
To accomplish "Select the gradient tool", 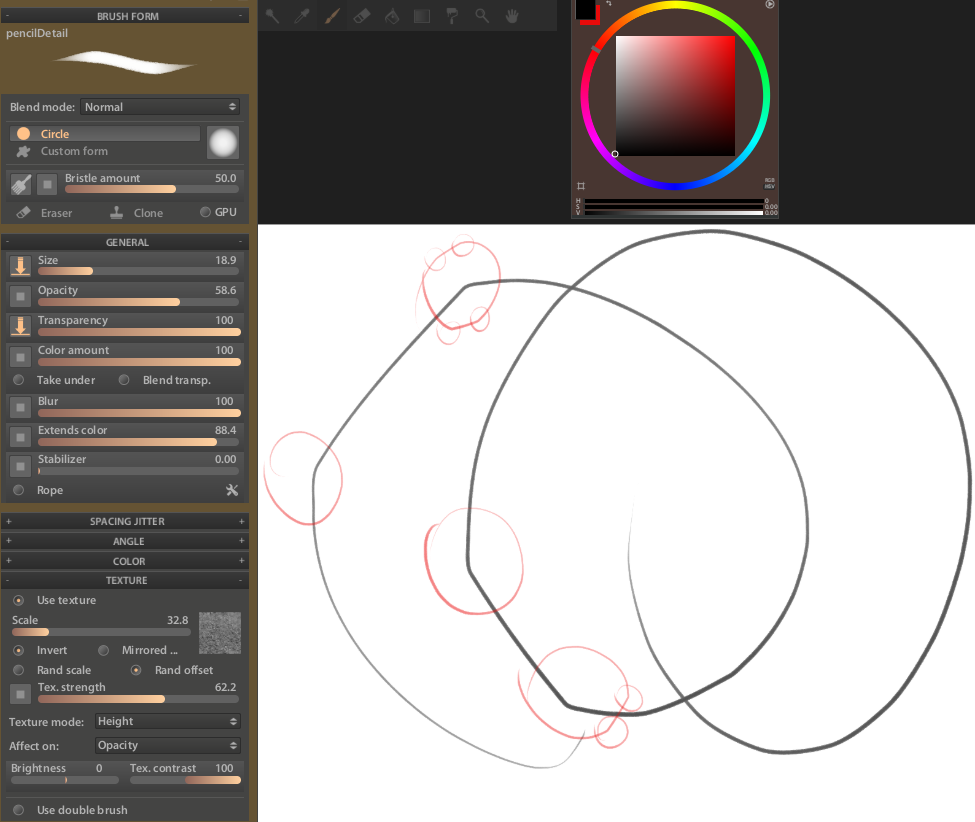I will click(422, 16).
